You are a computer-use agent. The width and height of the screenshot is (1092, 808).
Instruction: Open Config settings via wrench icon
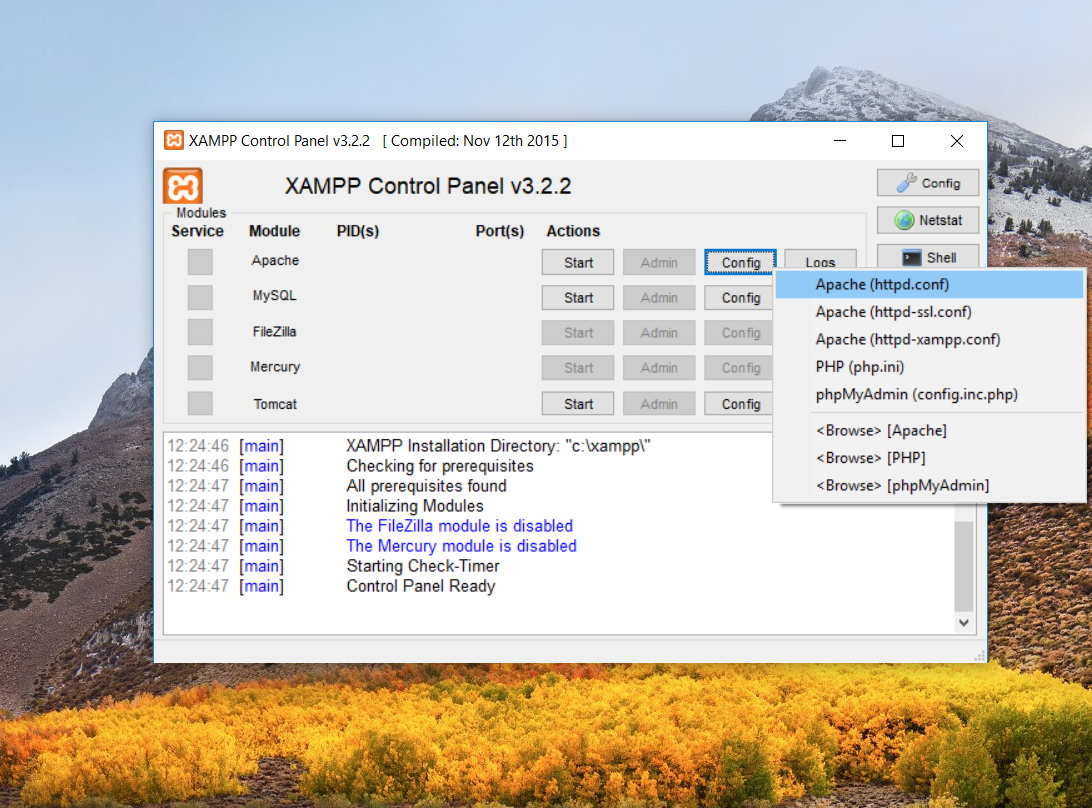click(x=927, y=182)
